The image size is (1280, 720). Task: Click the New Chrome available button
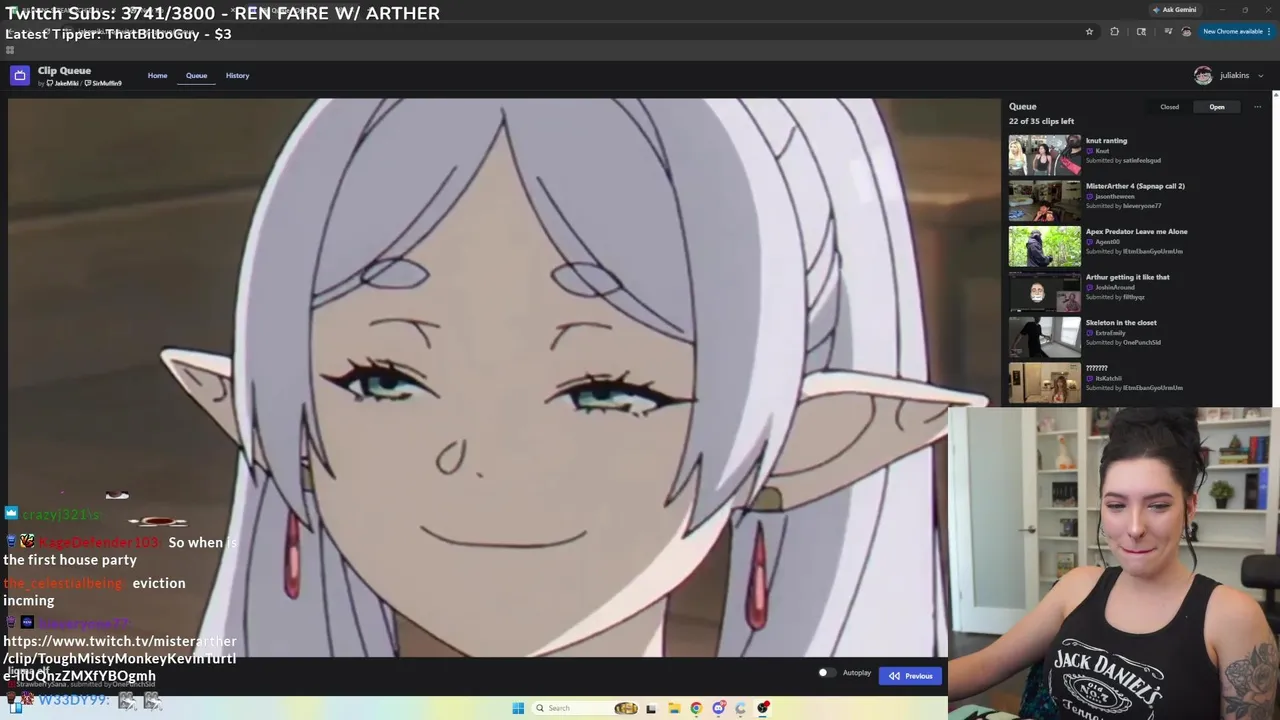[x=1236, y=31]
